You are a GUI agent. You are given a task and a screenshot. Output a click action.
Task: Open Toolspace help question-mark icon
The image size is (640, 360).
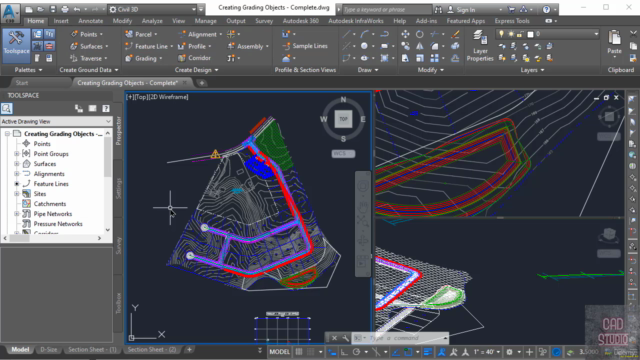[x=106, y=108]
